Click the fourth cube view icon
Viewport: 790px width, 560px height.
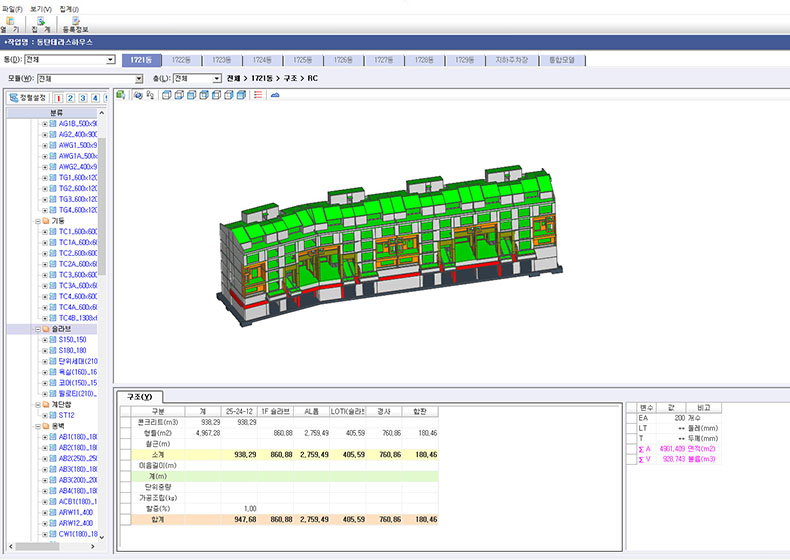[x=204, y=95]
